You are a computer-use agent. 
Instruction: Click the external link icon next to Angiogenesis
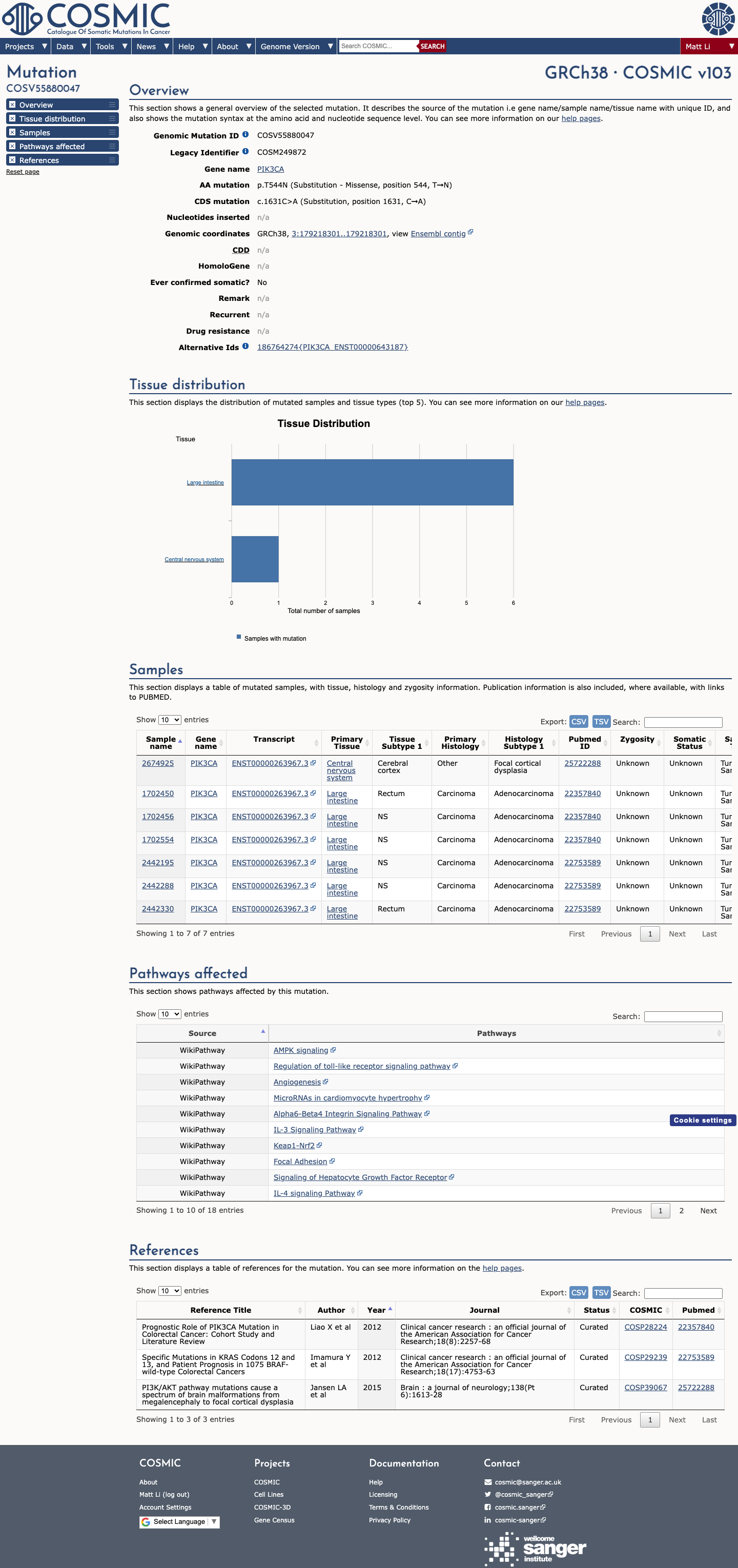pyautogui.click(x=325, y=1082)
